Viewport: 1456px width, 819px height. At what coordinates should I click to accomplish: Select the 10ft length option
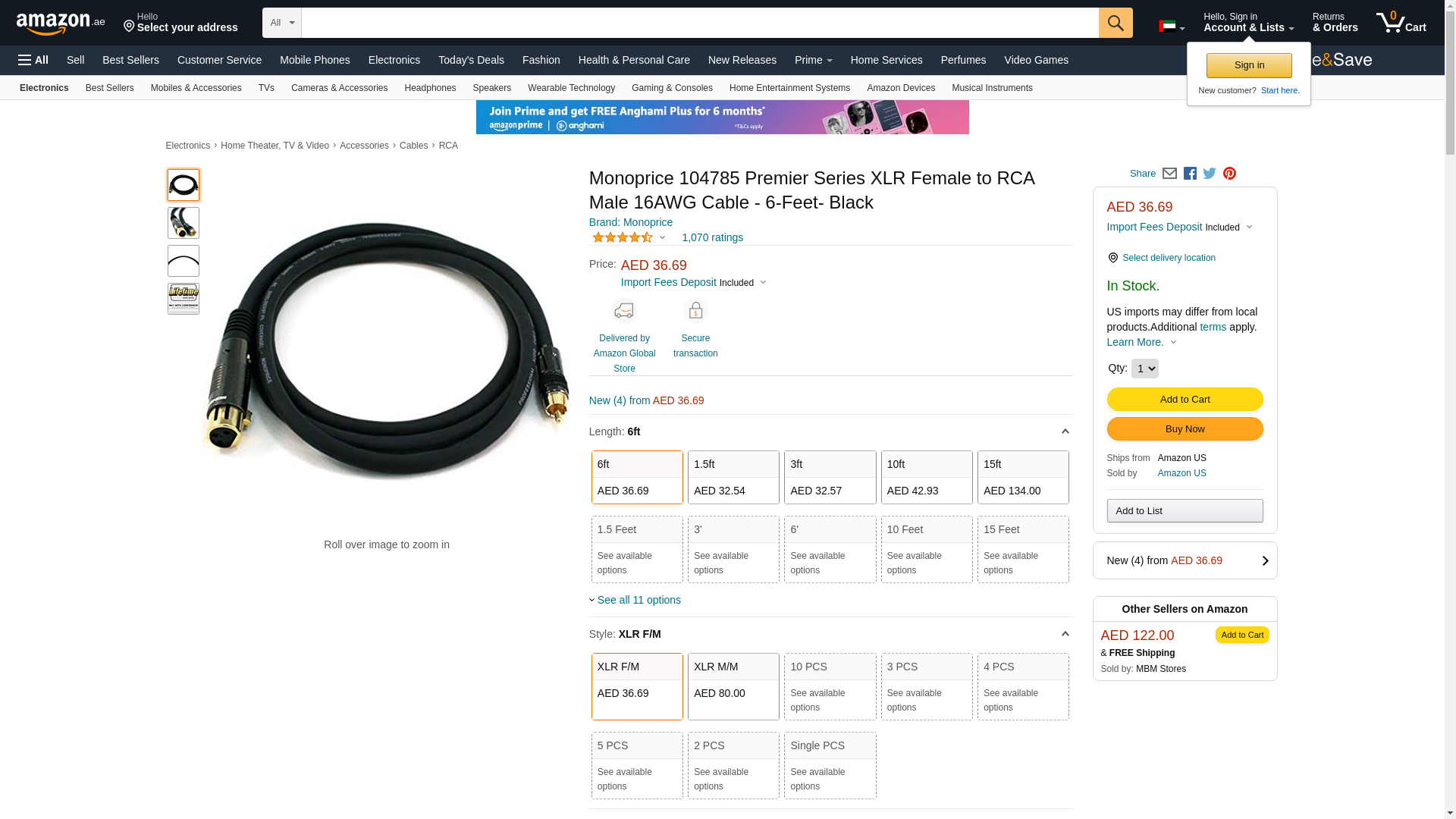point(926,477)
